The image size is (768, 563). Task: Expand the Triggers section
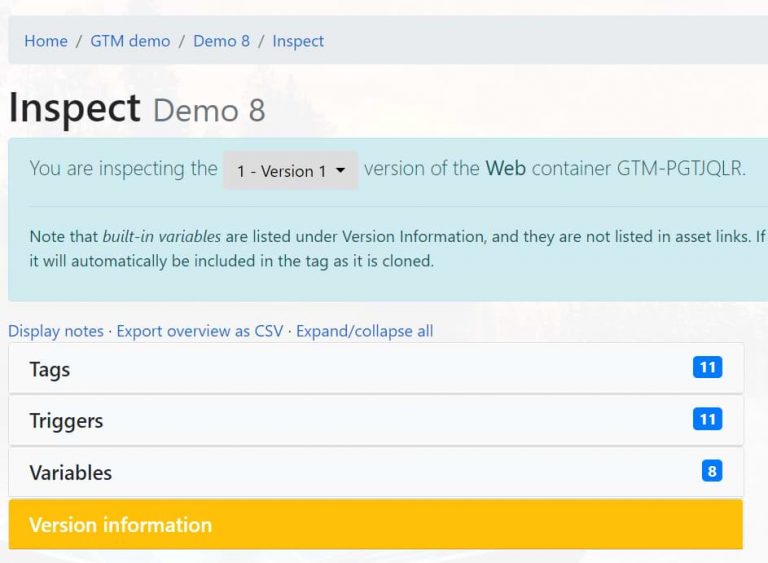click(66, 421)
